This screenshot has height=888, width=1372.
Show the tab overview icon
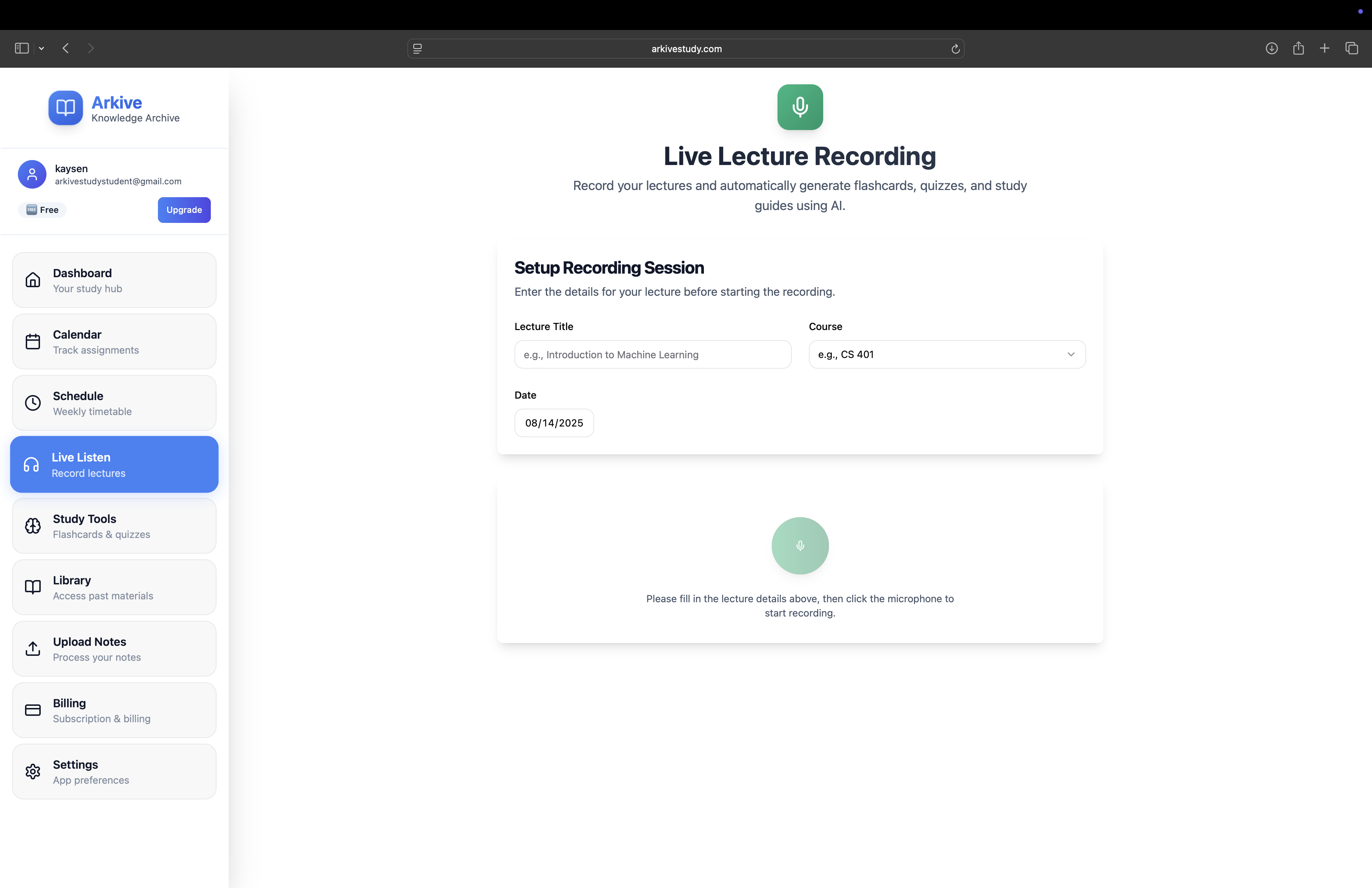tap(1351, 49)
